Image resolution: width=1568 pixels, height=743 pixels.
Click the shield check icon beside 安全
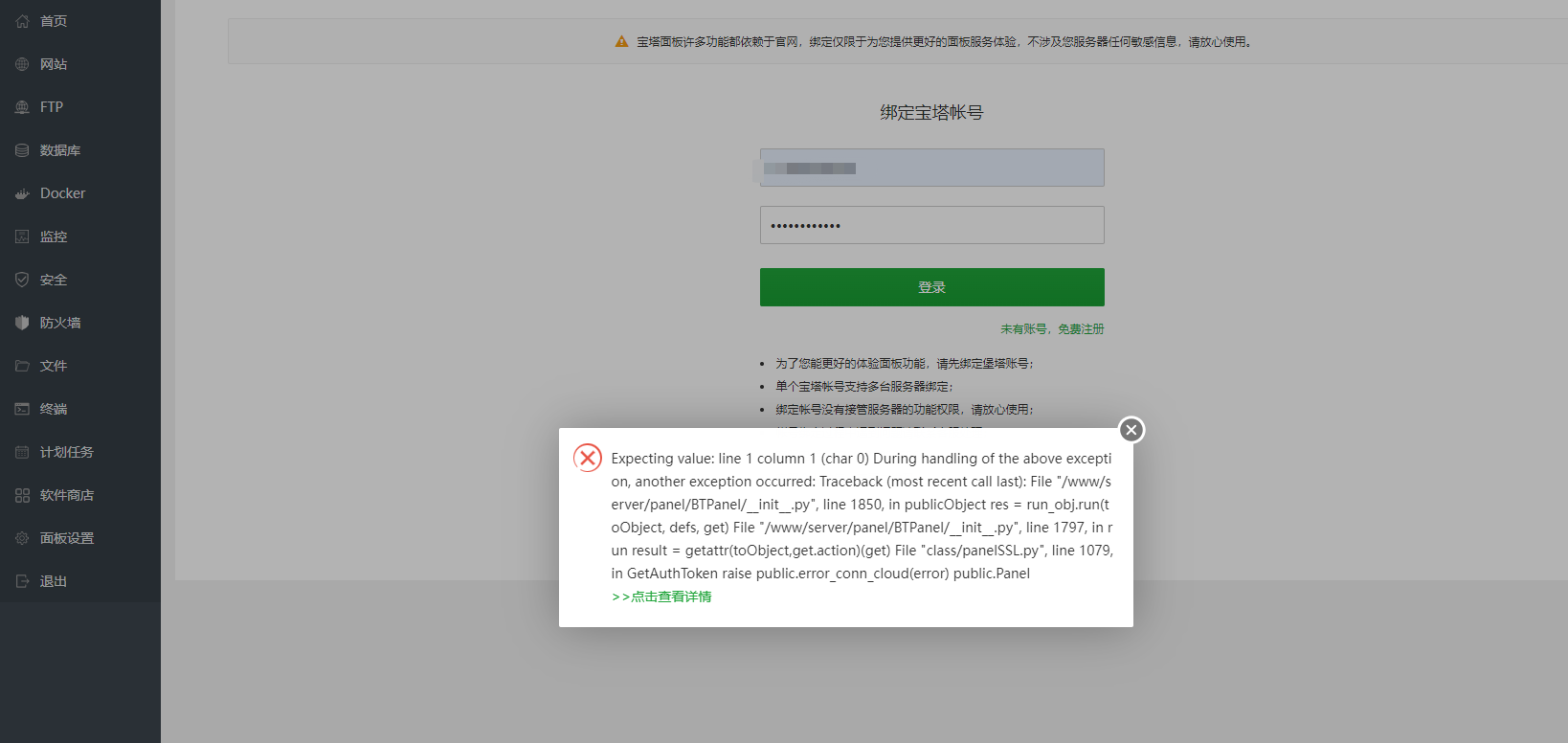(x=22, y=280)
